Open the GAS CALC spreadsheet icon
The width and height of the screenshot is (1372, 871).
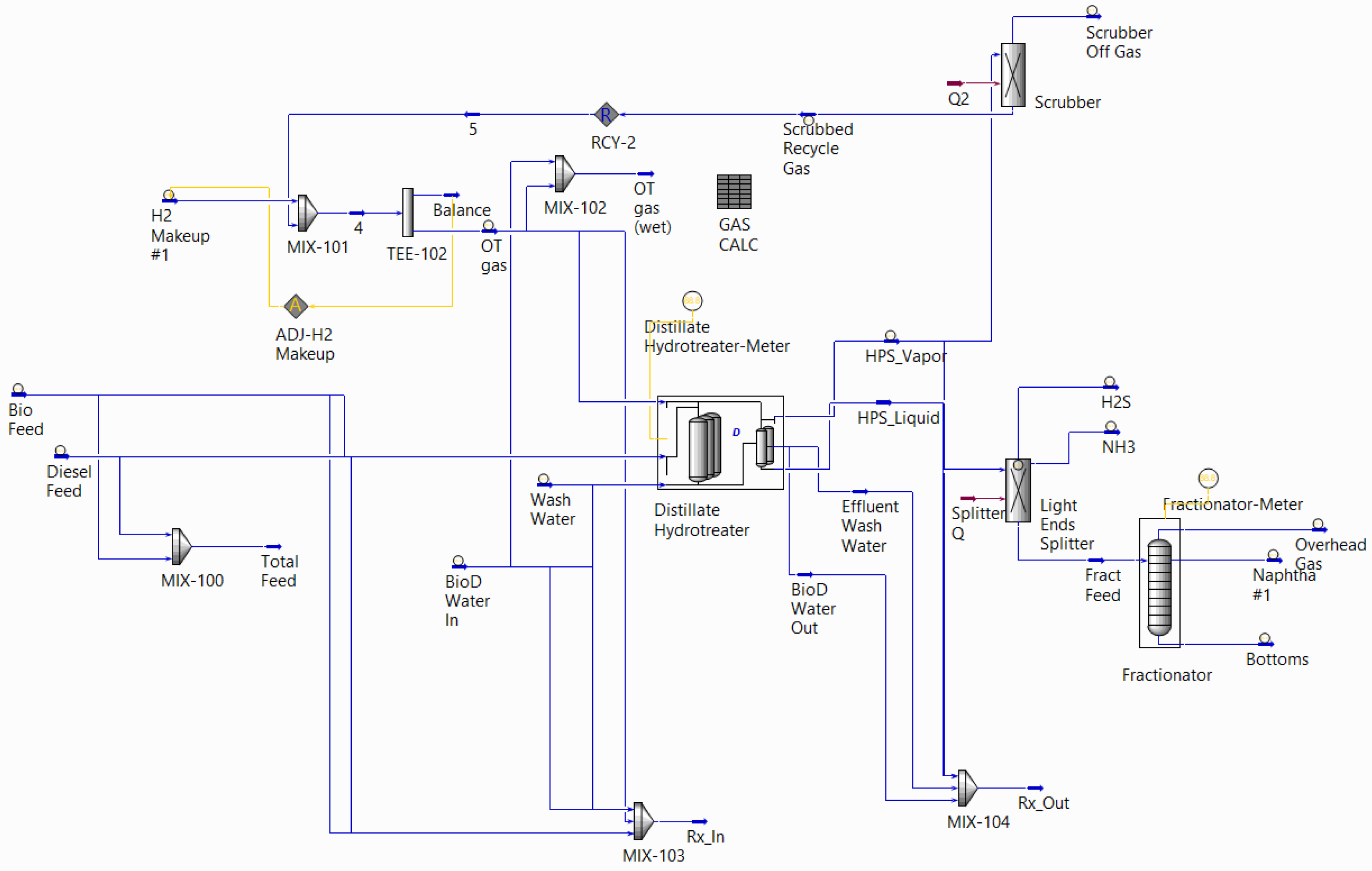pos(734,192)
